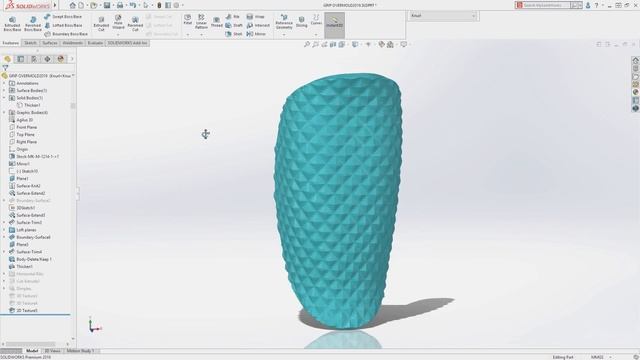Click the Print icon in the top toolbar

120,5
